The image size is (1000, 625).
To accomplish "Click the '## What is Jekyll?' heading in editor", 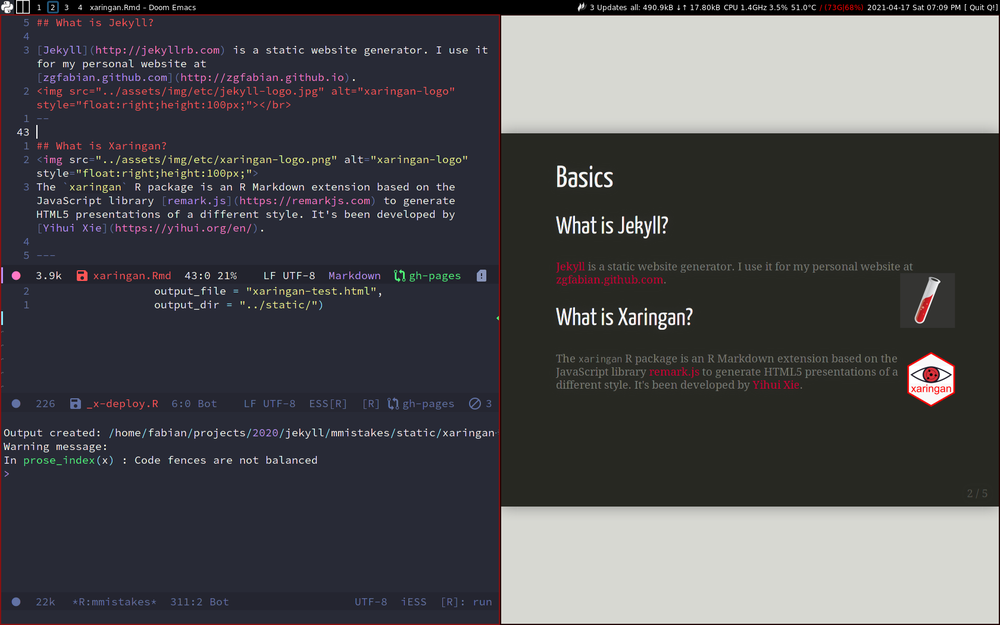I will (95, 22).
